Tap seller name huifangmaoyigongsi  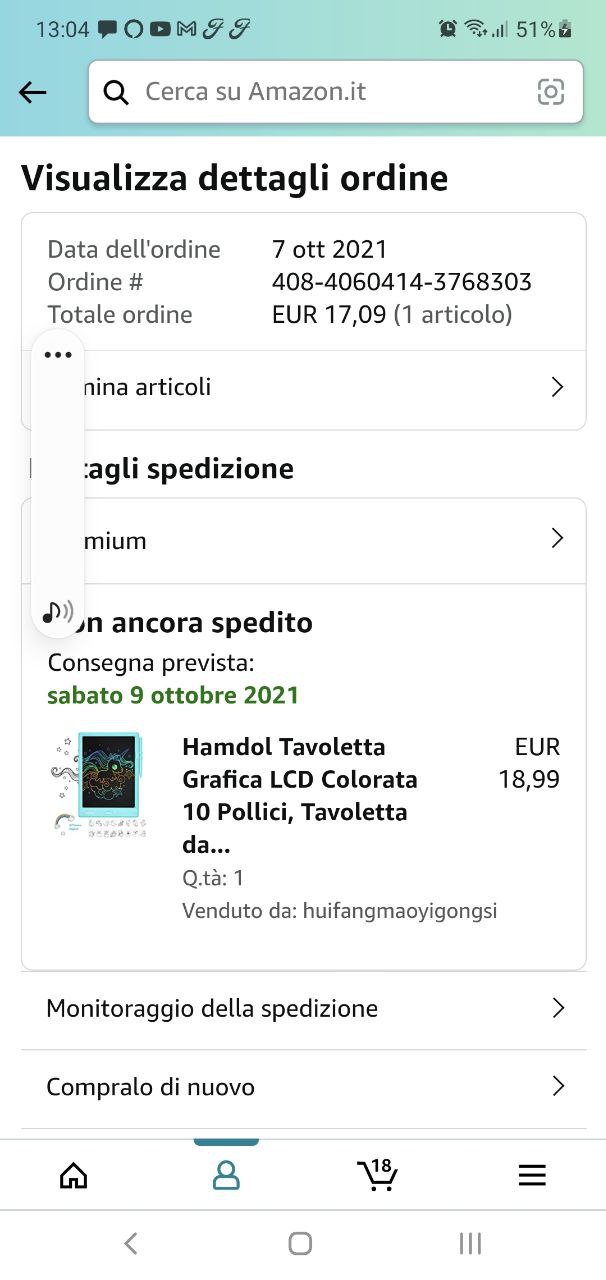tap(400, 911)
